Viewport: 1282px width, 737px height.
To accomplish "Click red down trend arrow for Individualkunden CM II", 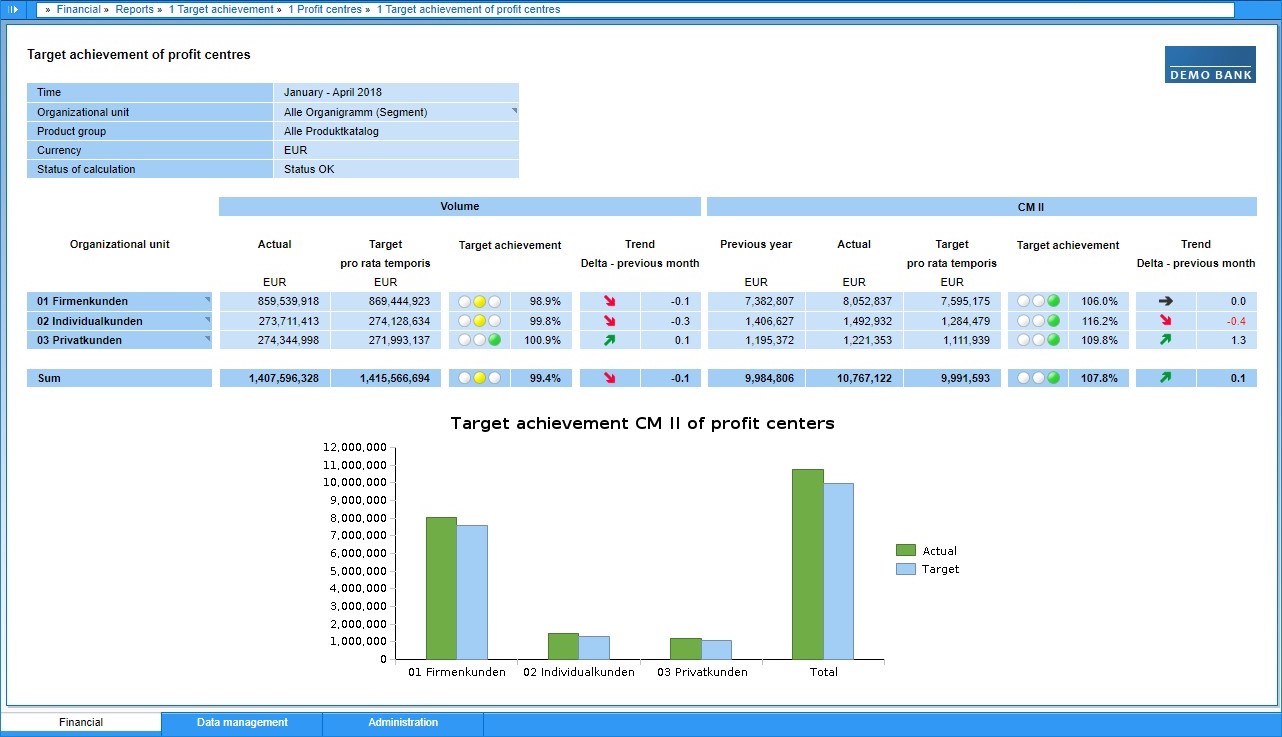I will [x=1166, y=321].
